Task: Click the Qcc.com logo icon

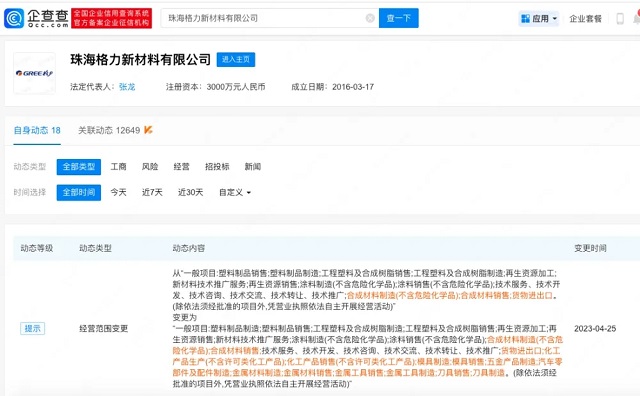Action: pos(14,18)
